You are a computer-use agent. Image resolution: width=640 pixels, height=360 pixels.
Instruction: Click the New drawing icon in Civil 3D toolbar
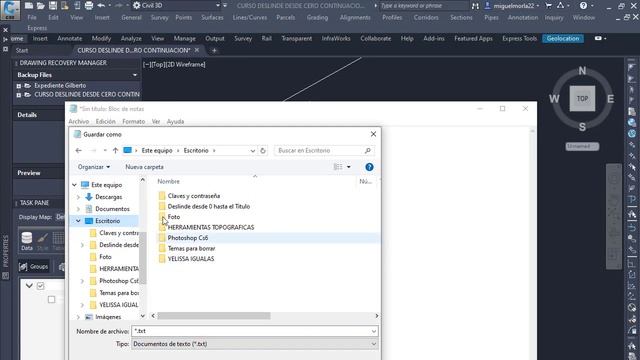tap(29, 6)
